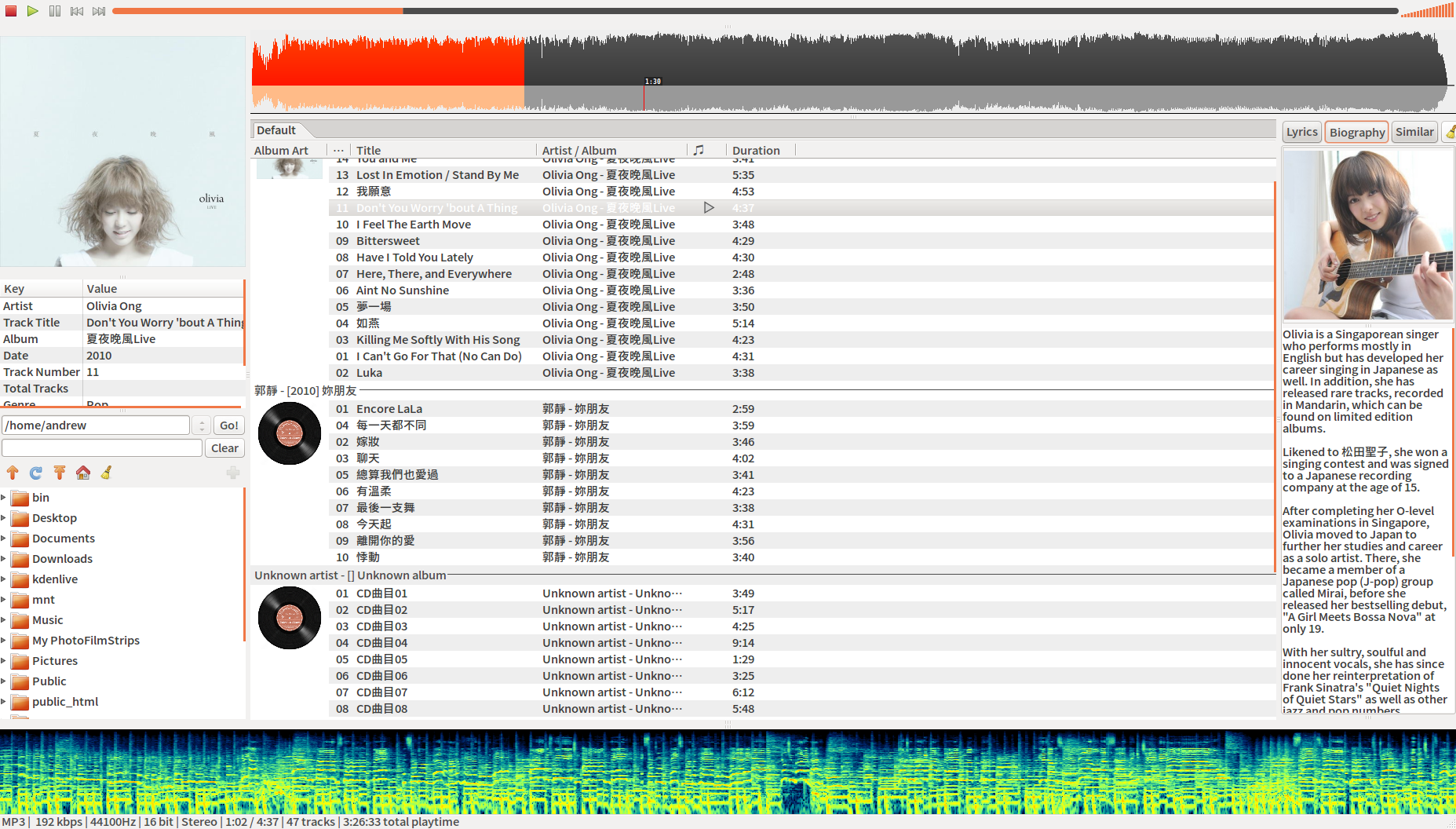The image size is (1456, 829).
Task: Click the Track Title value in metadata
Action: [x=164, y=323]
